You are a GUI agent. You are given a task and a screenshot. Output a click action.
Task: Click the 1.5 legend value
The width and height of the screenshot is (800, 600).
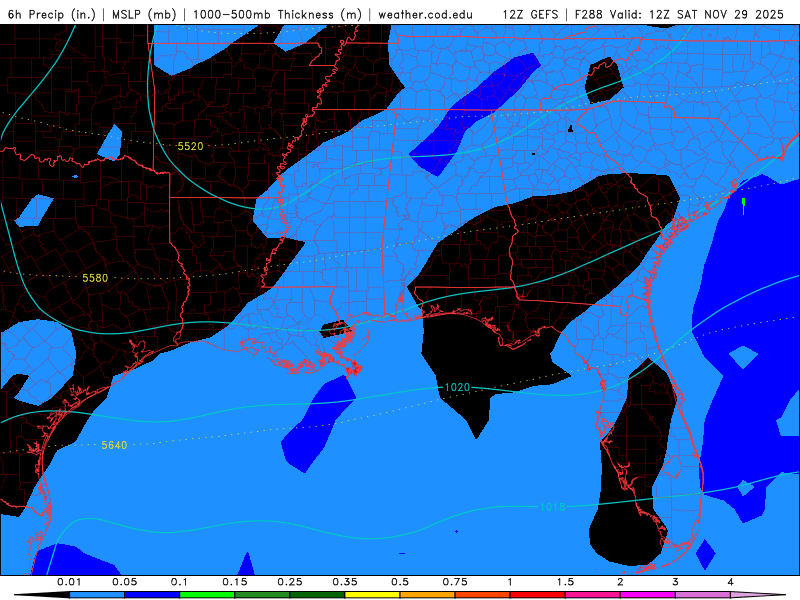point(565,582)
